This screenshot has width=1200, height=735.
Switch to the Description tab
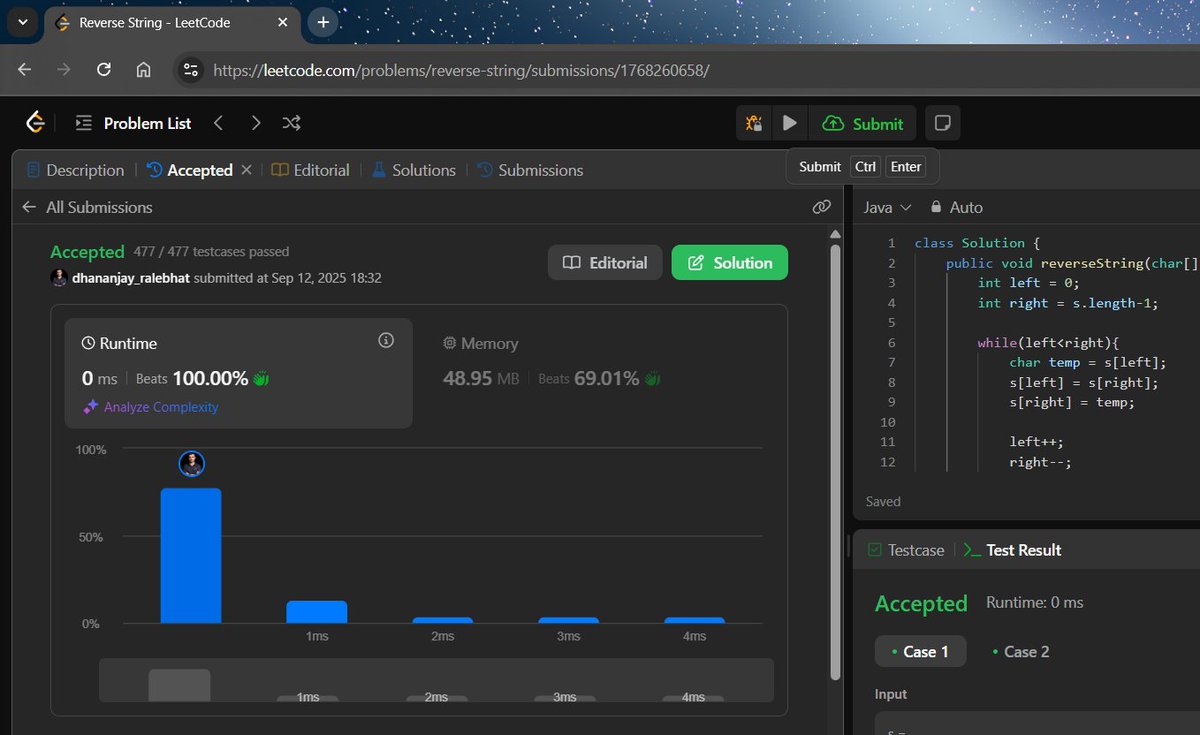click(75, 170)
